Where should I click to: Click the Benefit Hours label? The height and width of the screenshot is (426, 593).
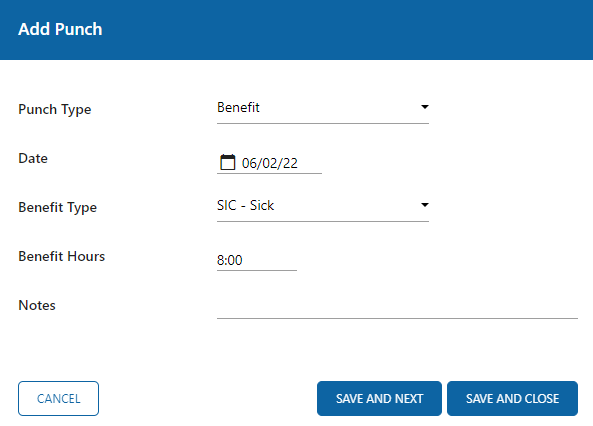click(62, 256)
